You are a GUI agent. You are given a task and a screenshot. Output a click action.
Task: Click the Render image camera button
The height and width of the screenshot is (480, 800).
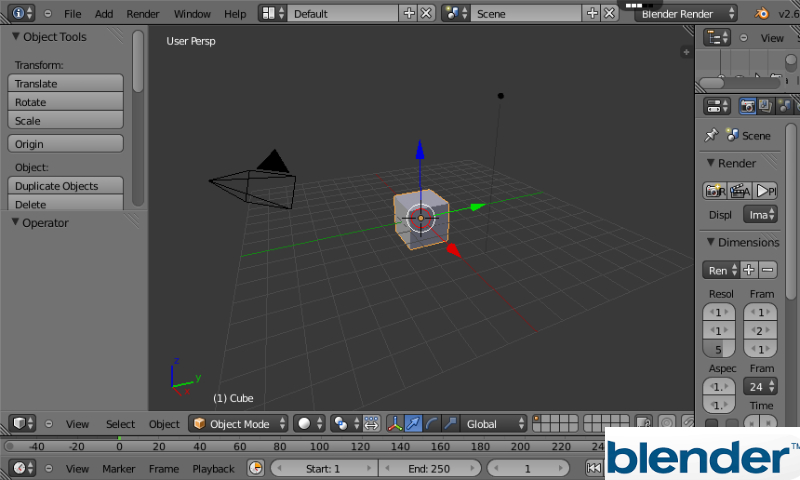click(714, 190)
